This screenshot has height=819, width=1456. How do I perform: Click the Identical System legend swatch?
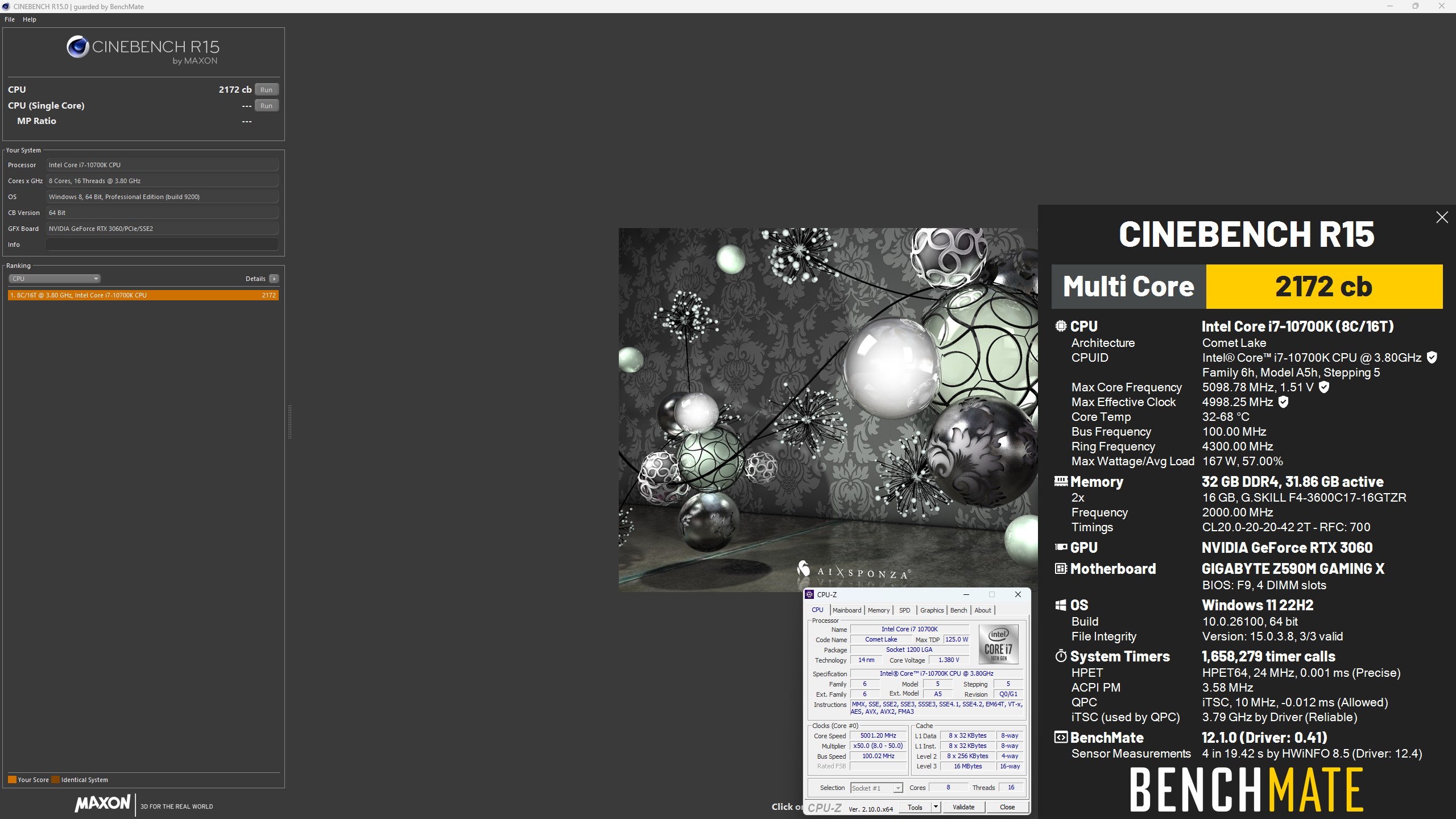[55, 780]
